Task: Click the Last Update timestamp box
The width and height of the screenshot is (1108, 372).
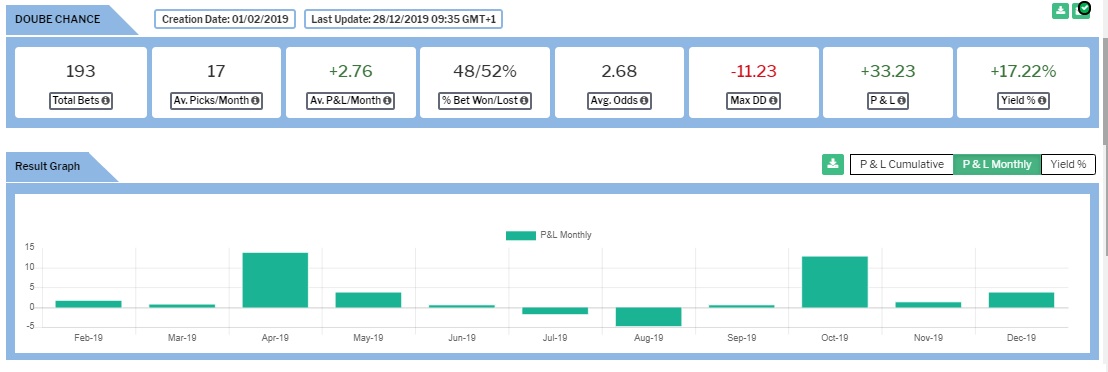Action: coord(403,19)
